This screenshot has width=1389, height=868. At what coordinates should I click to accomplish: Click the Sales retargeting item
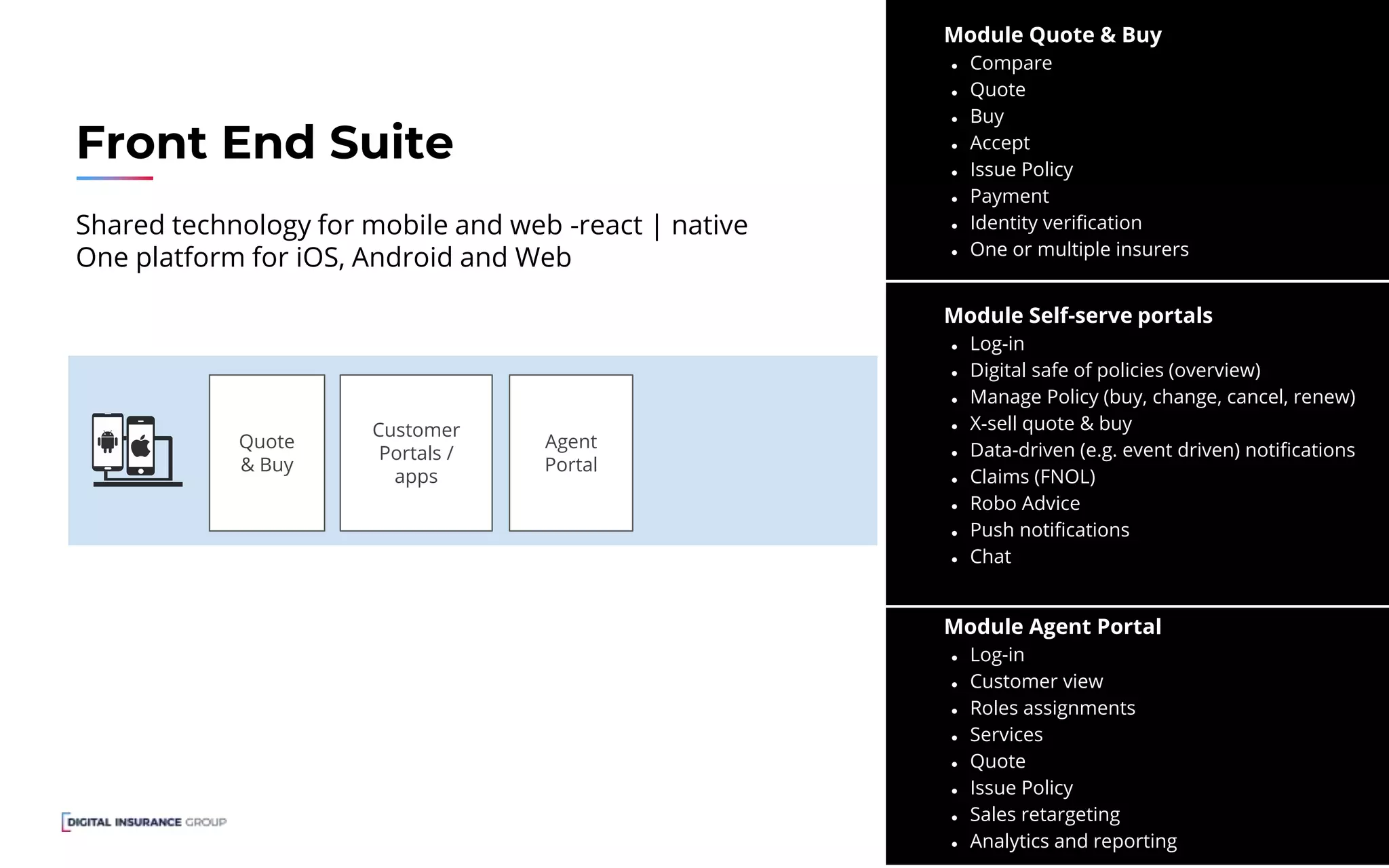click(x=1044, y=814)
